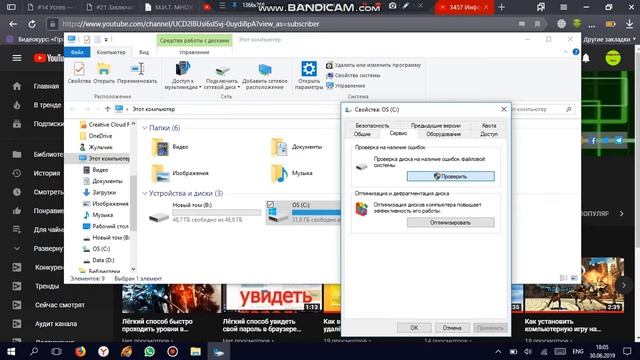Image resolution: width=640 pixels, height=360 pixels.
Task: Click the YouTube account avatar
Action: point(613,58)
